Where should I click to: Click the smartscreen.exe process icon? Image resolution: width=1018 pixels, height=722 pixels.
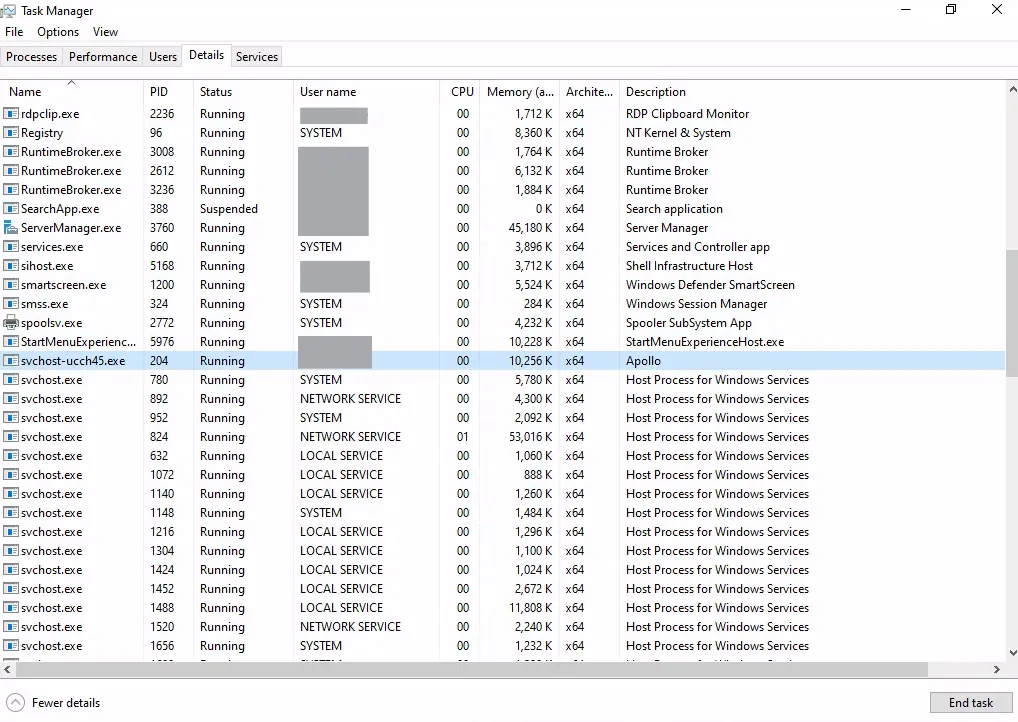pyautogui.click(x=12, y=284)
